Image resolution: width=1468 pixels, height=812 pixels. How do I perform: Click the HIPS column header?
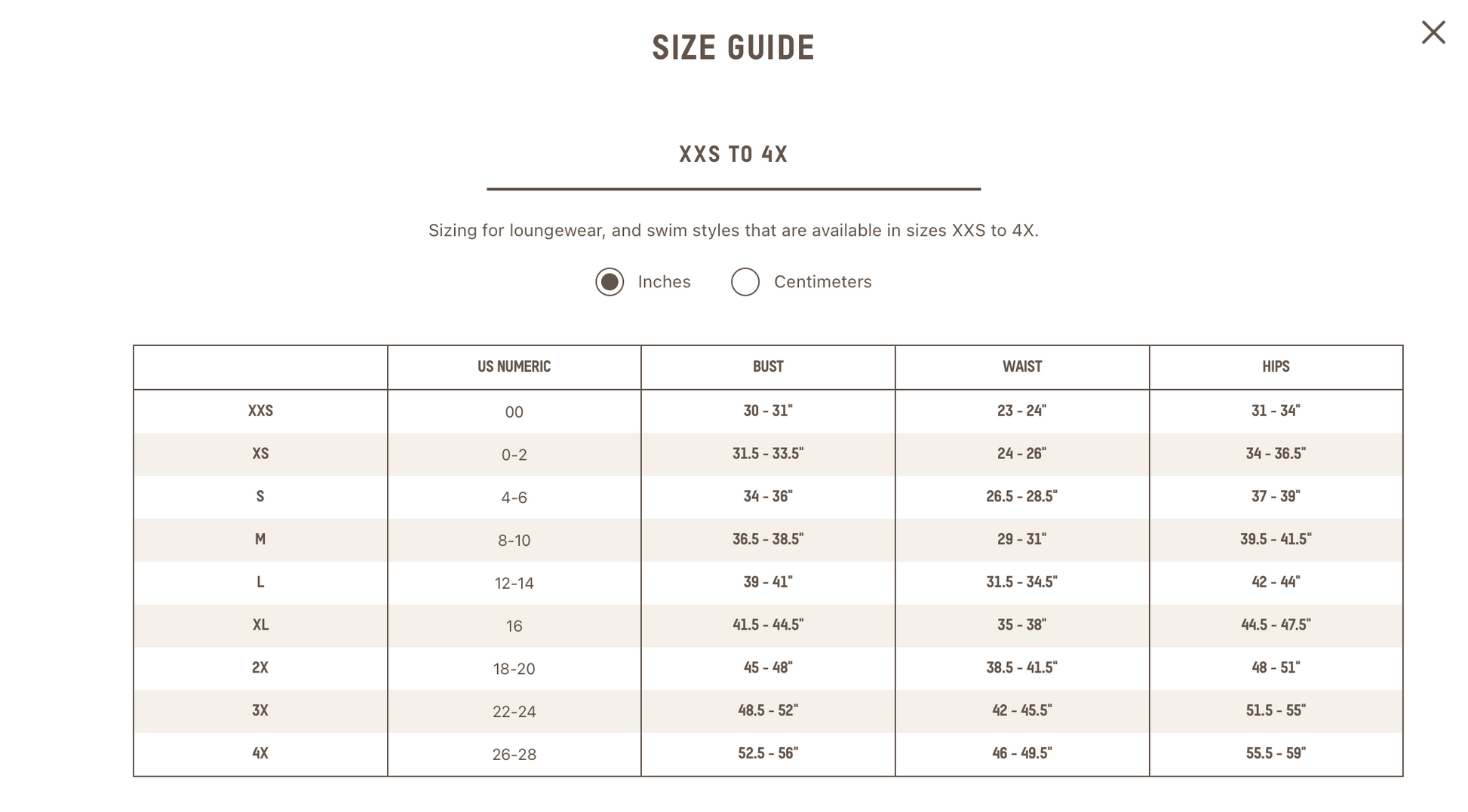pyautogui.click(x=1276, y=366)
